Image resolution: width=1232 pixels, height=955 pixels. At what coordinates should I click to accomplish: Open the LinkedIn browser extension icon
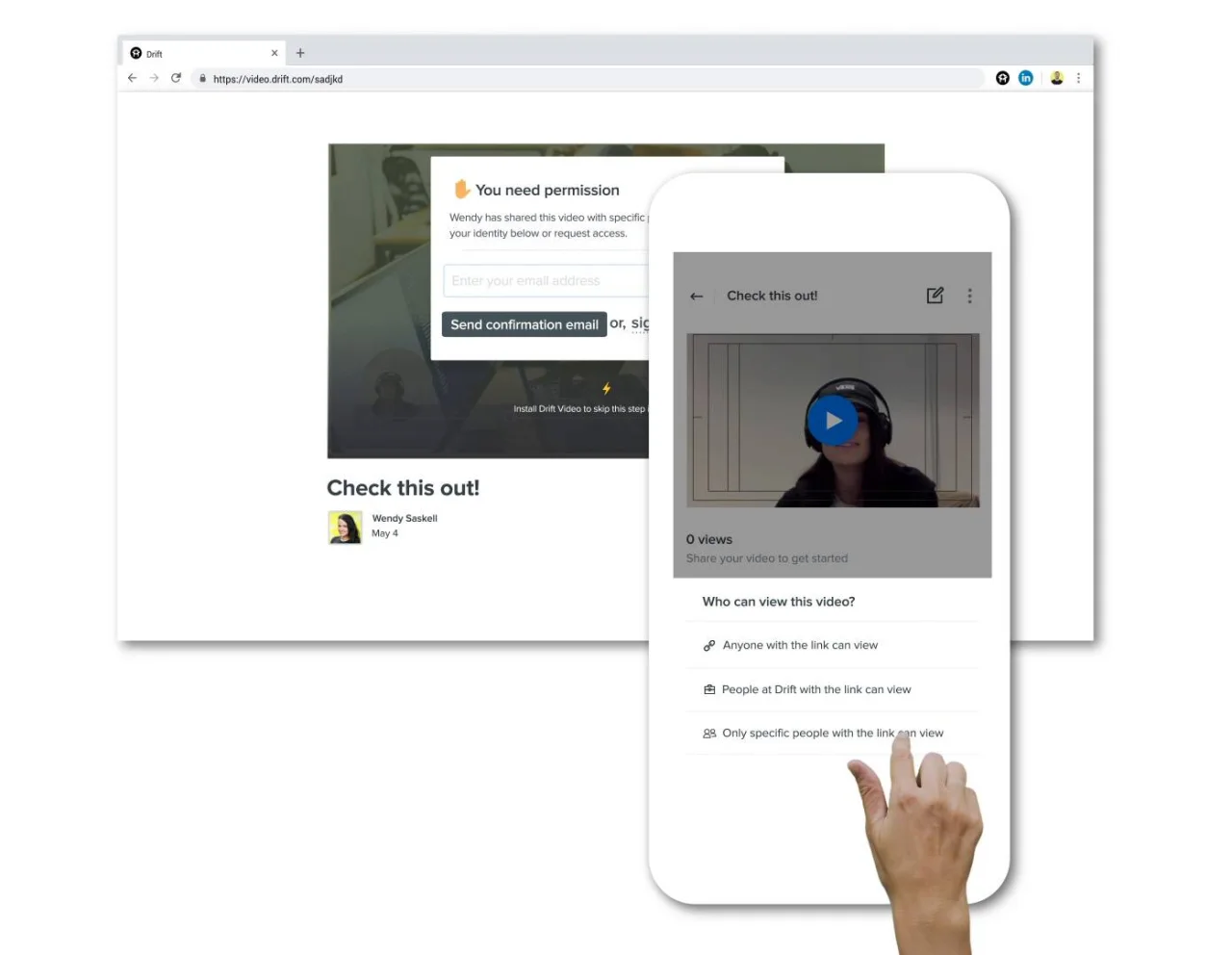(x=1026, y=78)
